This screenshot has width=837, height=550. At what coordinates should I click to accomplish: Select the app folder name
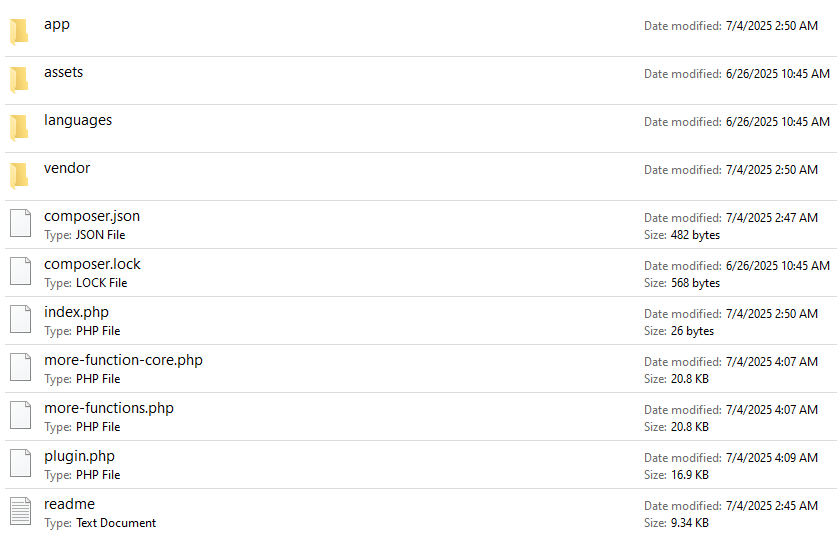(57, 24)
